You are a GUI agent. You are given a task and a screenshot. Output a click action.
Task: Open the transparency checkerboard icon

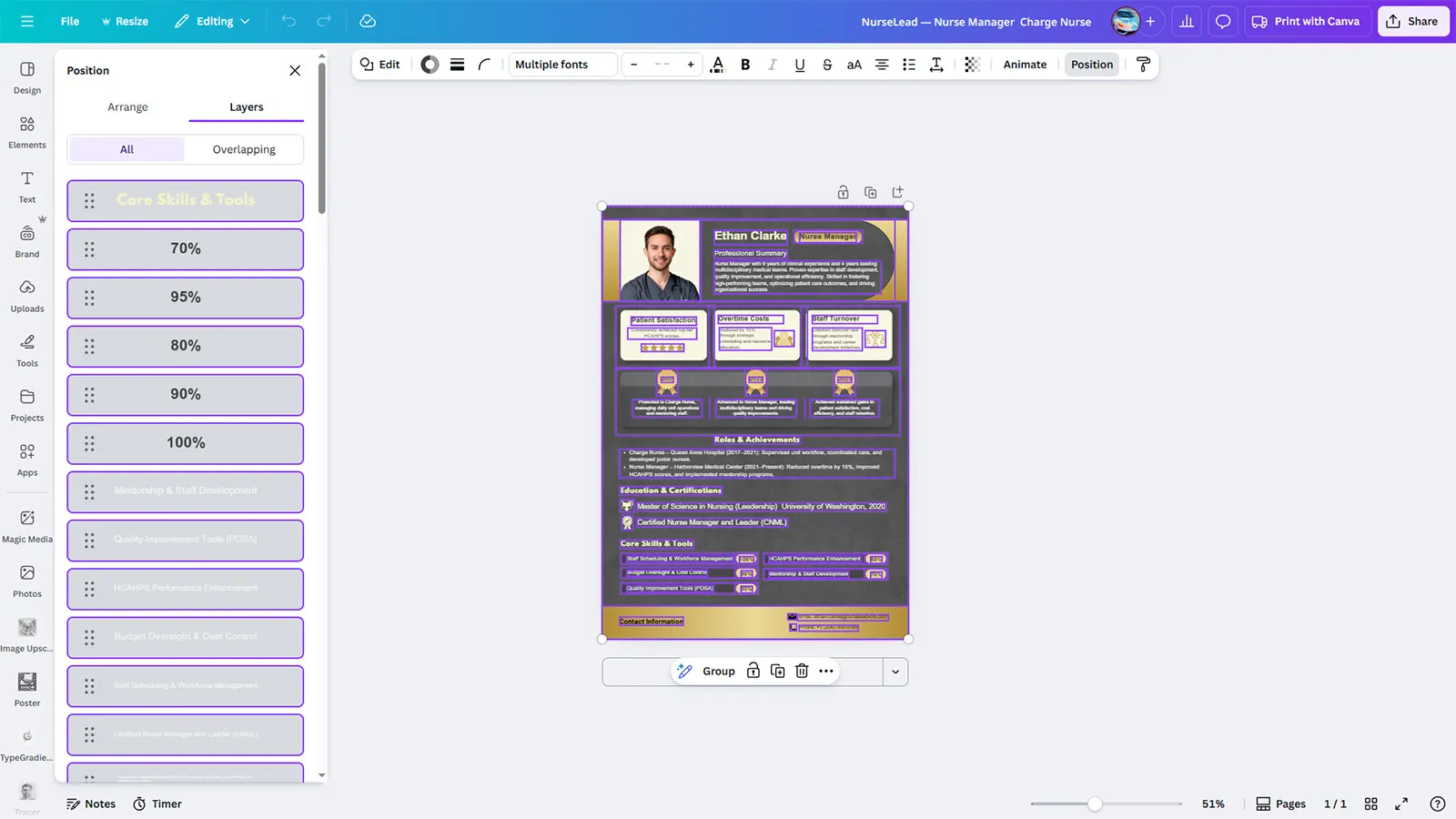coord(972,65)
